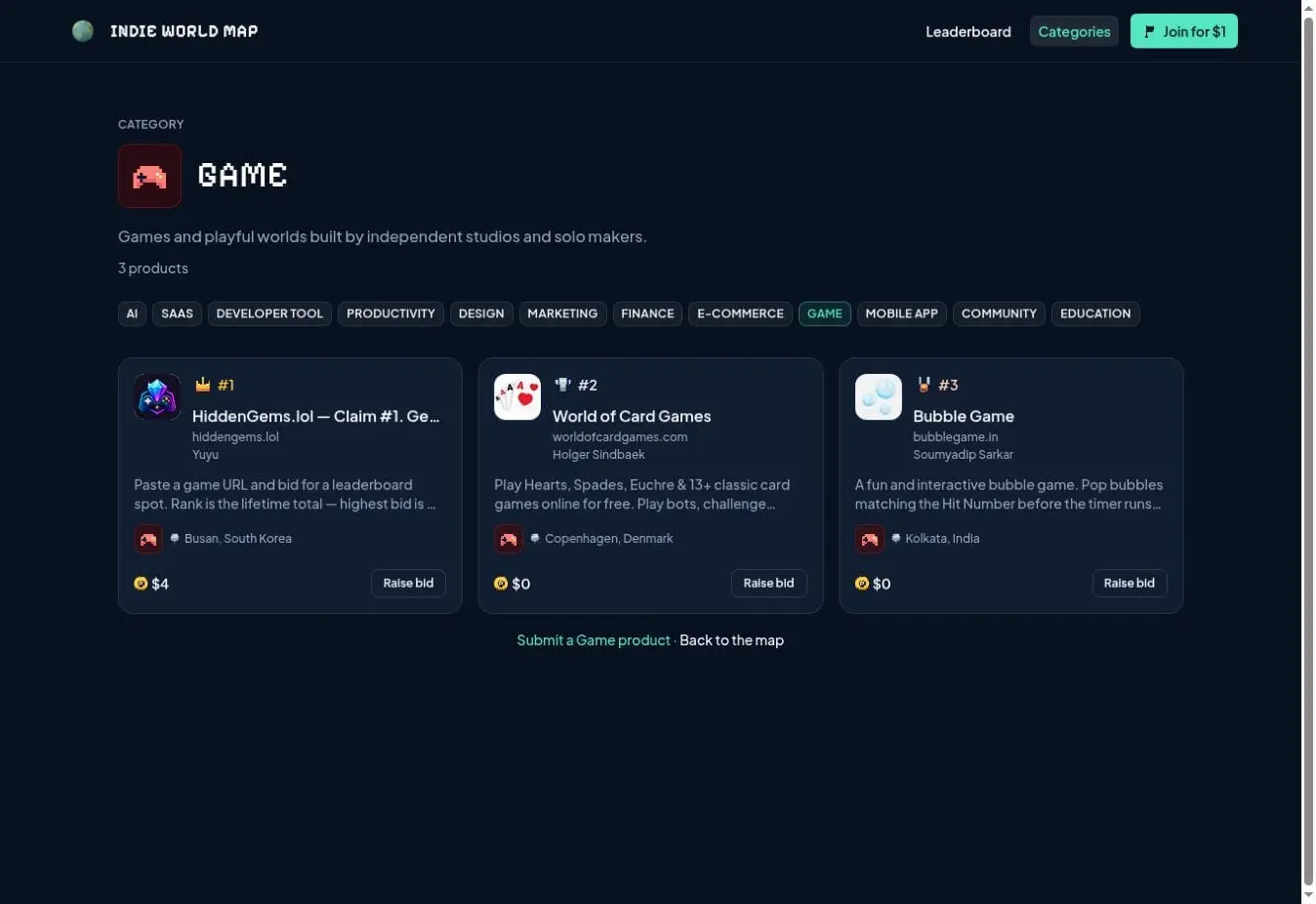Choose the Finance category tag

pos(647,313)
